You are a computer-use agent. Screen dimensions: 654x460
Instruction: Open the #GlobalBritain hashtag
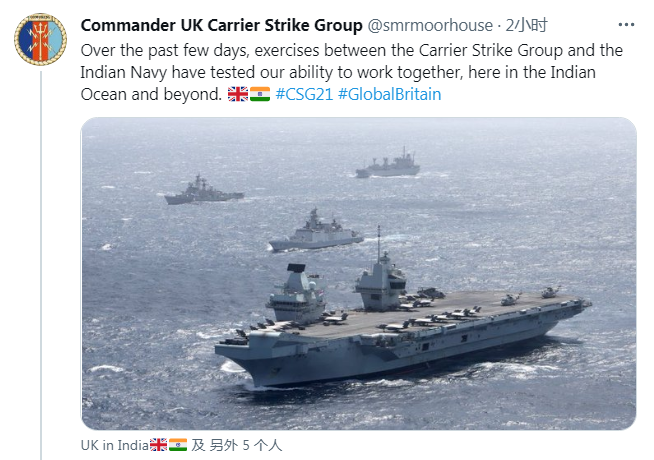coord(389,94)
